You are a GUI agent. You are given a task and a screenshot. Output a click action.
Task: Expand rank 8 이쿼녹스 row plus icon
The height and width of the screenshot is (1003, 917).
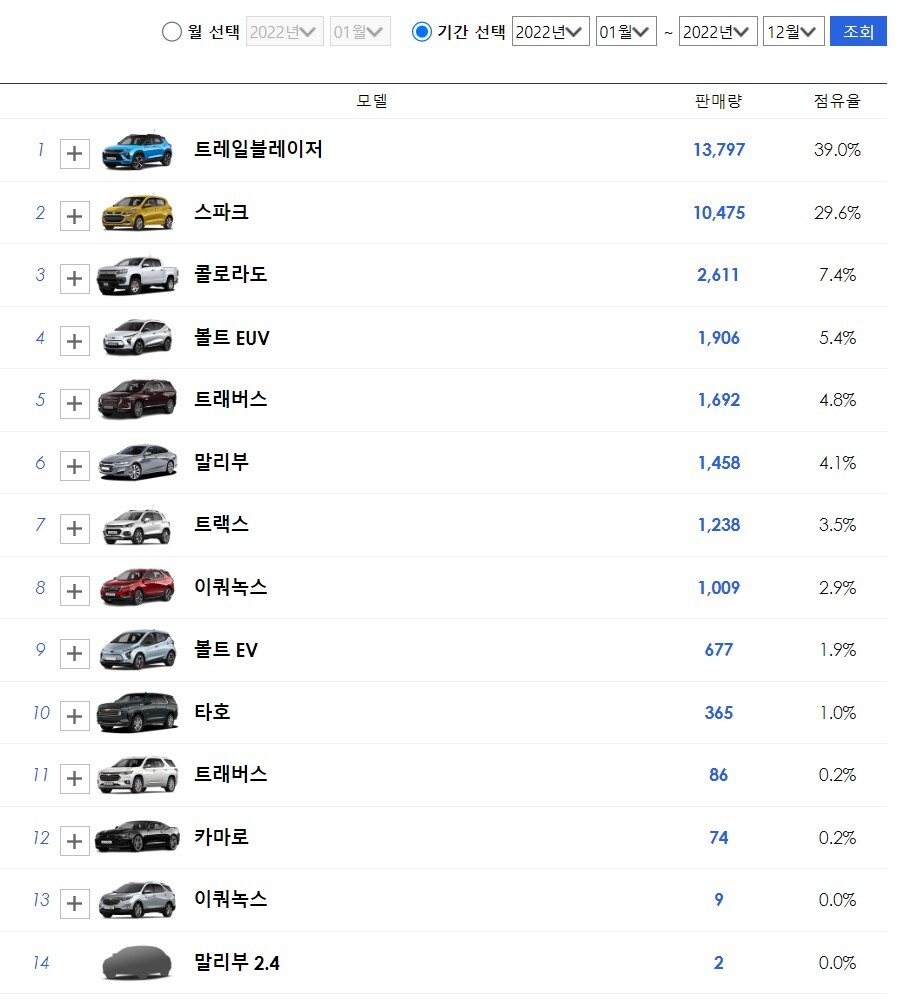[74, 591]
